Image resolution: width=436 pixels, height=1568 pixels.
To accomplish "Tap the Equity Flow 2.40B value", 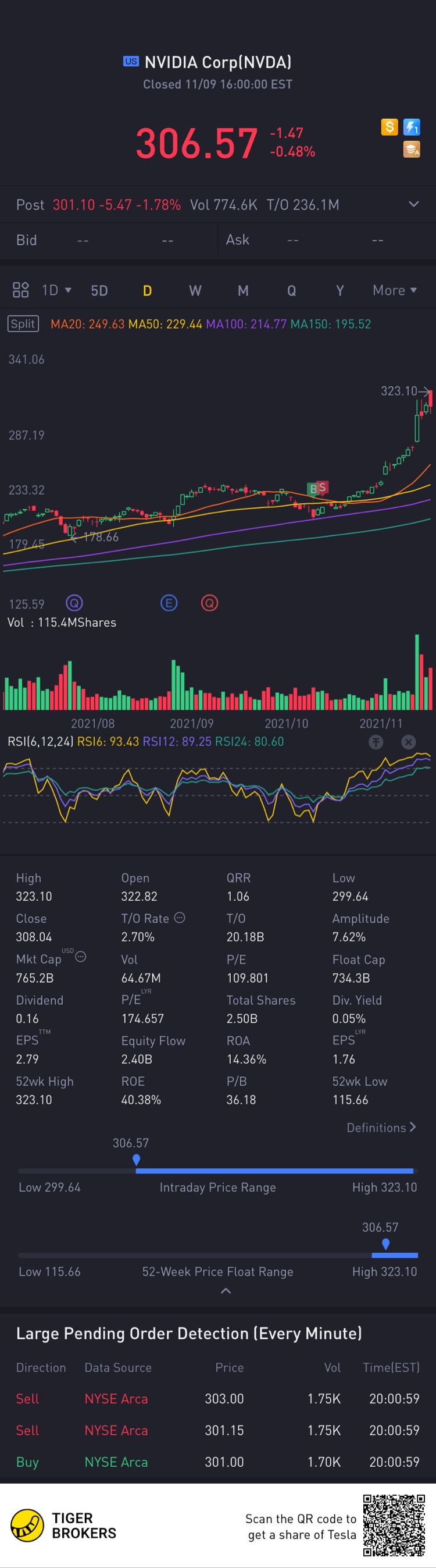I will click(137, 1058).
